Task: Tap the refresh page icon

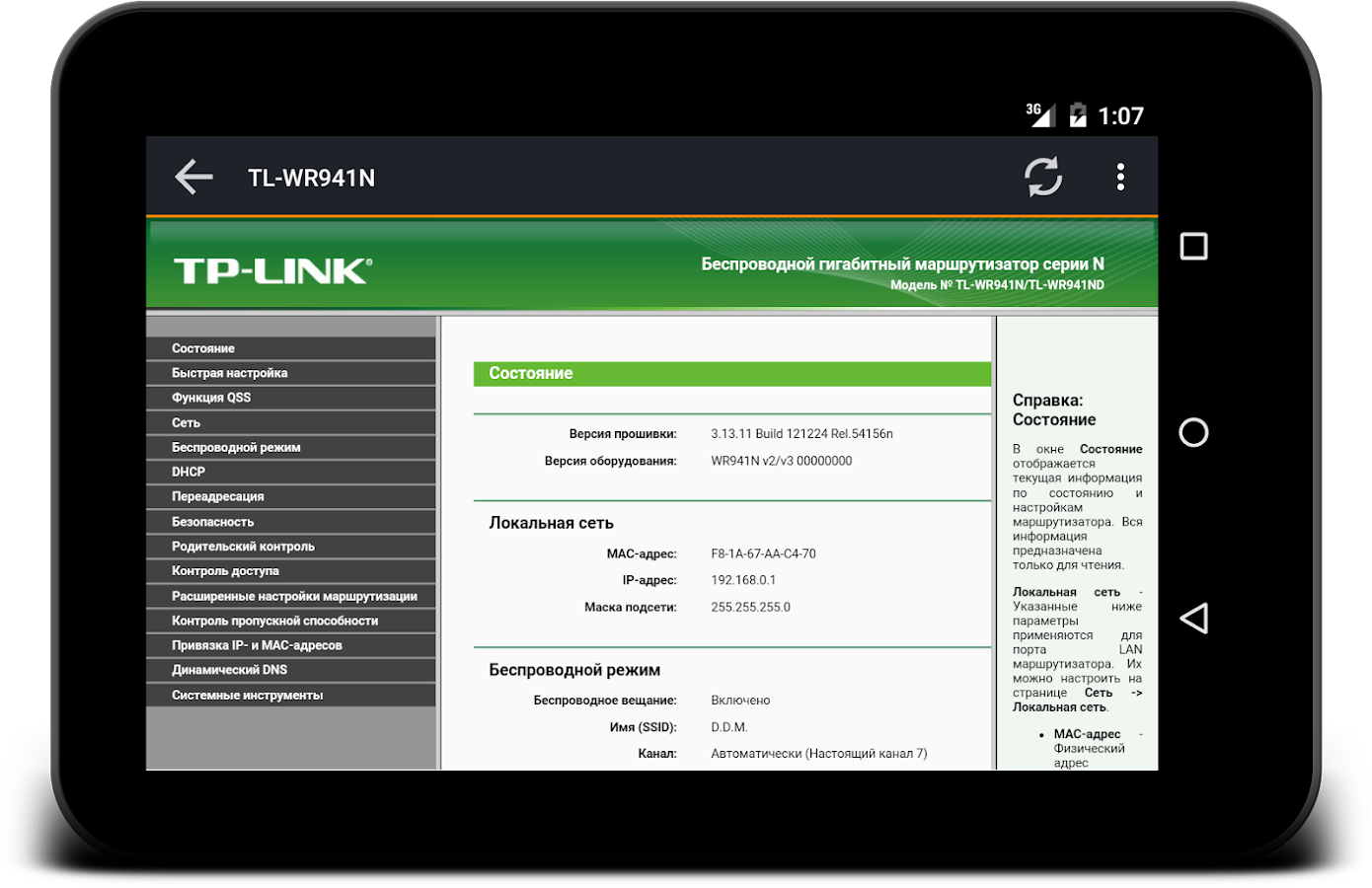Action: click(1042, 178)
